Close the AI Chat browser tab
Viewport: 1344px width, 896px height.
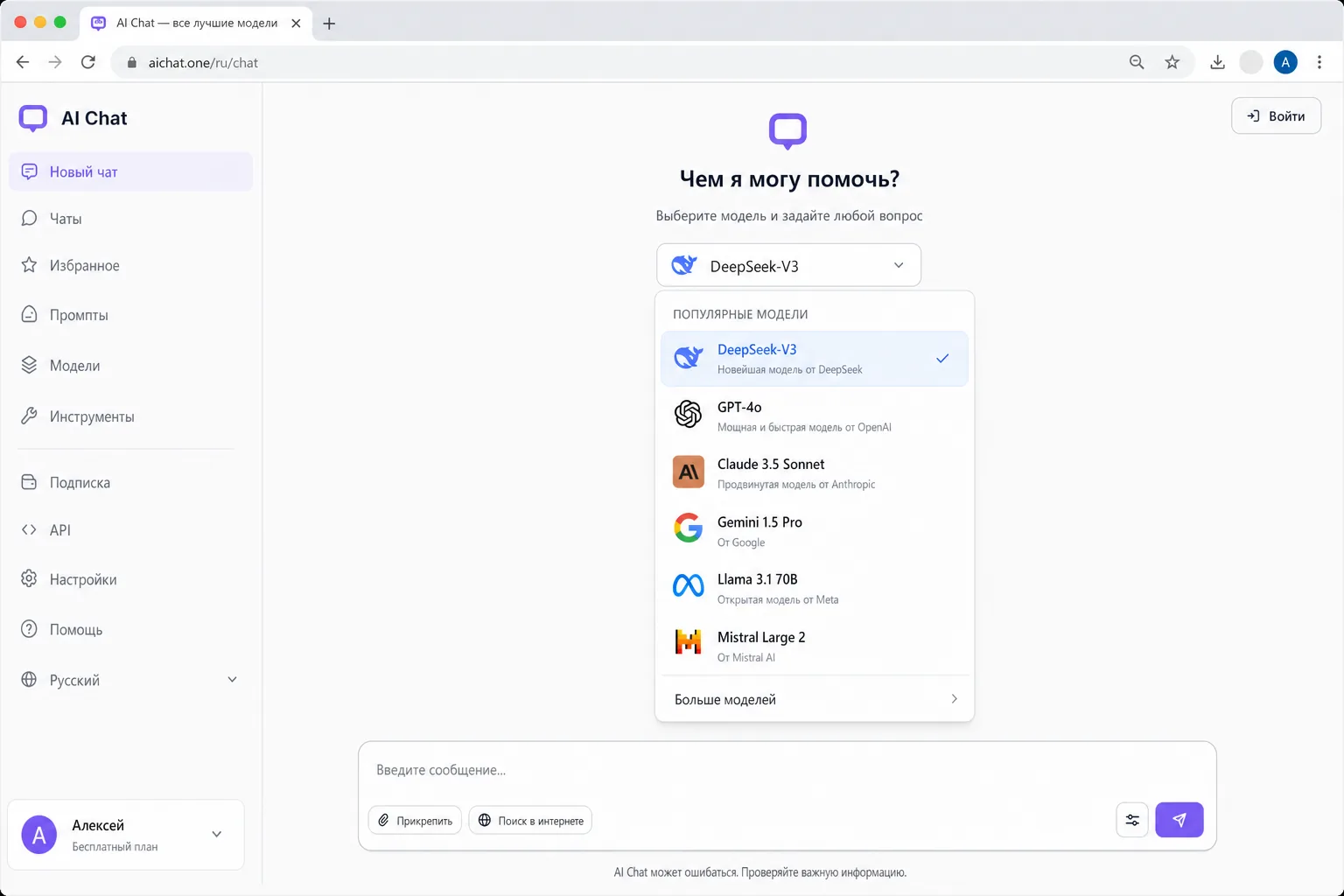point(296,24)
